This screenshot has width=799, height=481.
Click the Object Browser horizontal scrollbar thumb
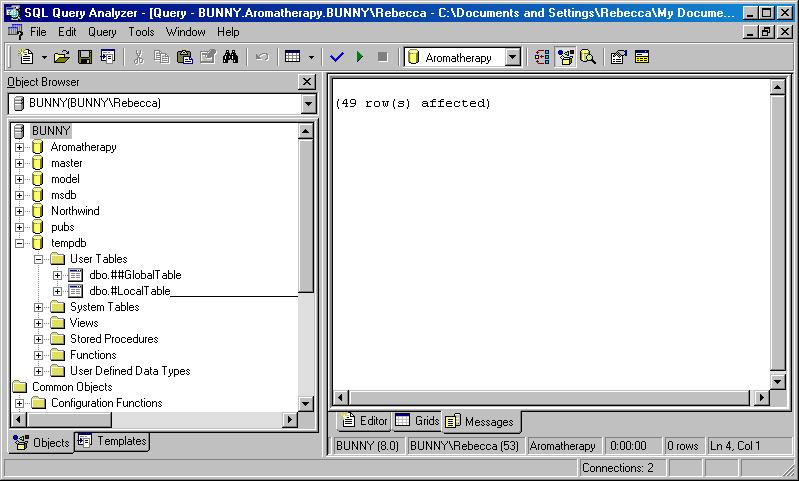69,419
